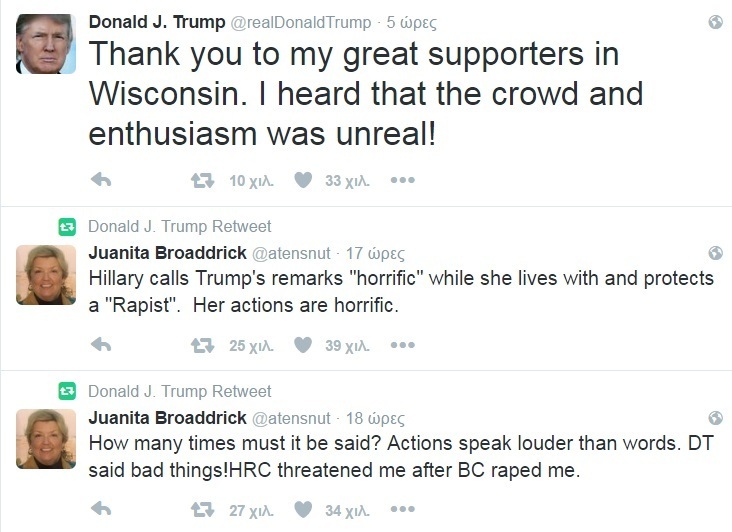Click globe icon on Trump's tweet
This screenshot has width=732, height=532.
tap(715, 22)
